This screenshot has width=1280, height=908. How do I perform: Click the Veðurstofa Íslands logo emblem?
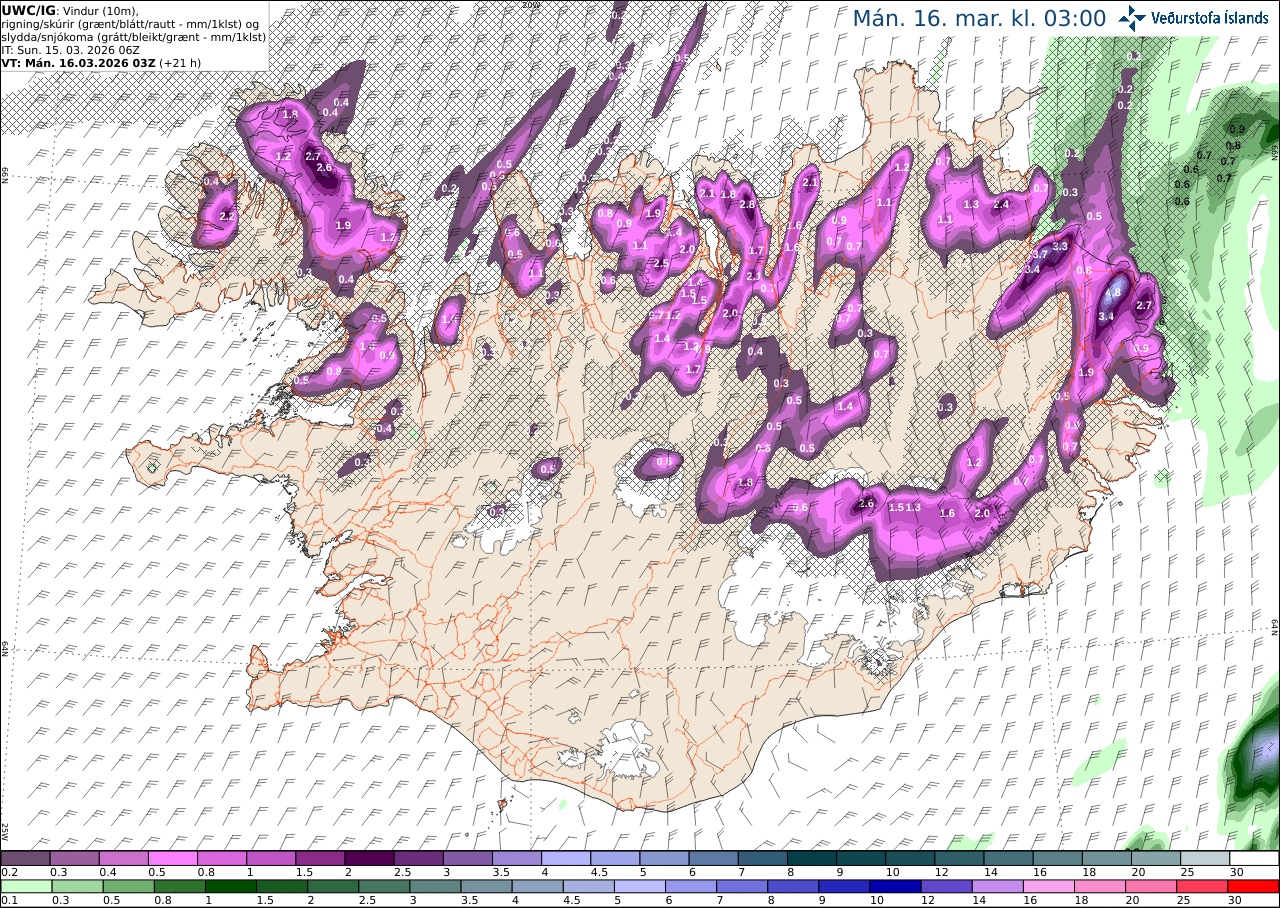[1132, 17]
